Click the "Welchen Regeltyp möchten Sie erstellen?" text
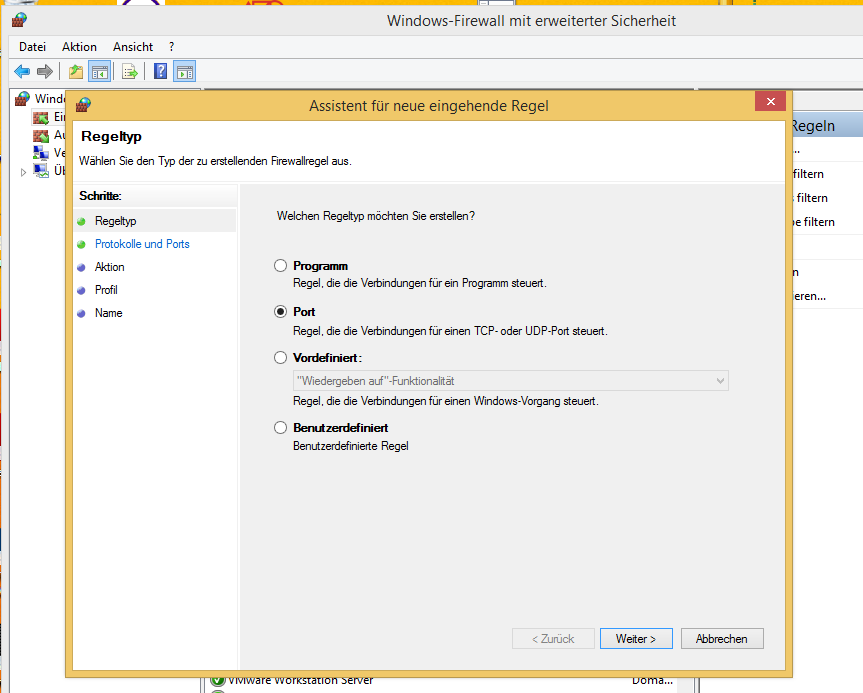 [376, 216]
